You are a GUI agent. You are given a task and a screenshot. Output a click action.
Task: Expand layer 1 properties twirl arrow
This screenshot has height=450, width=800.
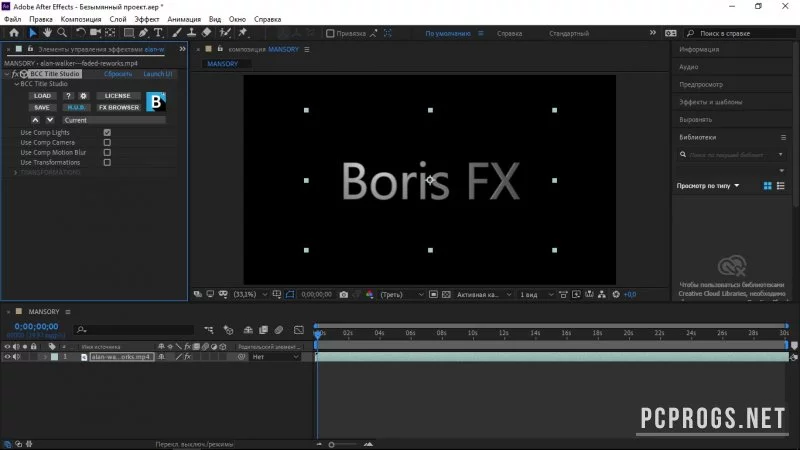tap(45, 357)
